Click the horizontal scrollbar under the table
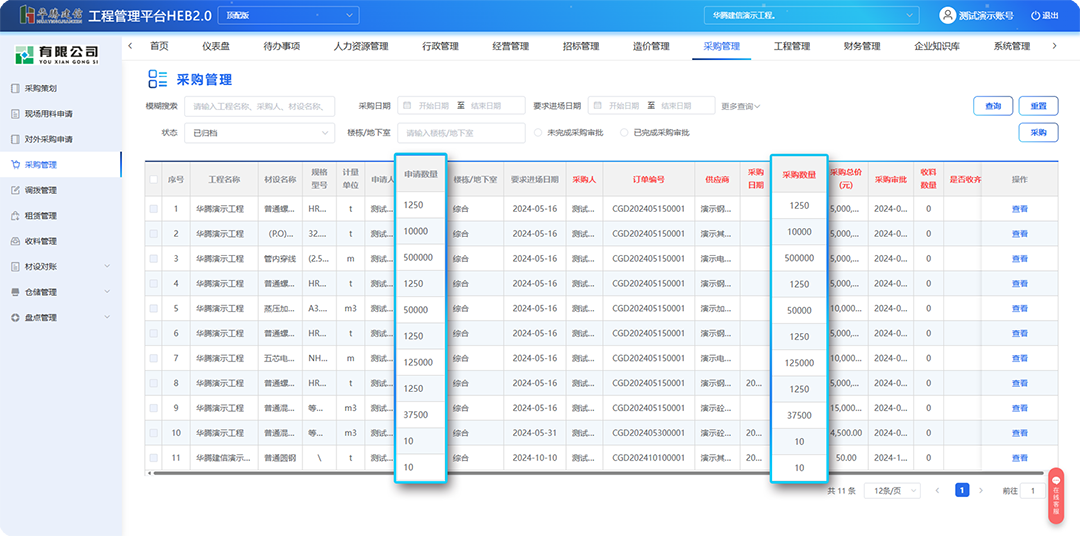Screen dimensions: 1080x536 click(x=599, y=473)
